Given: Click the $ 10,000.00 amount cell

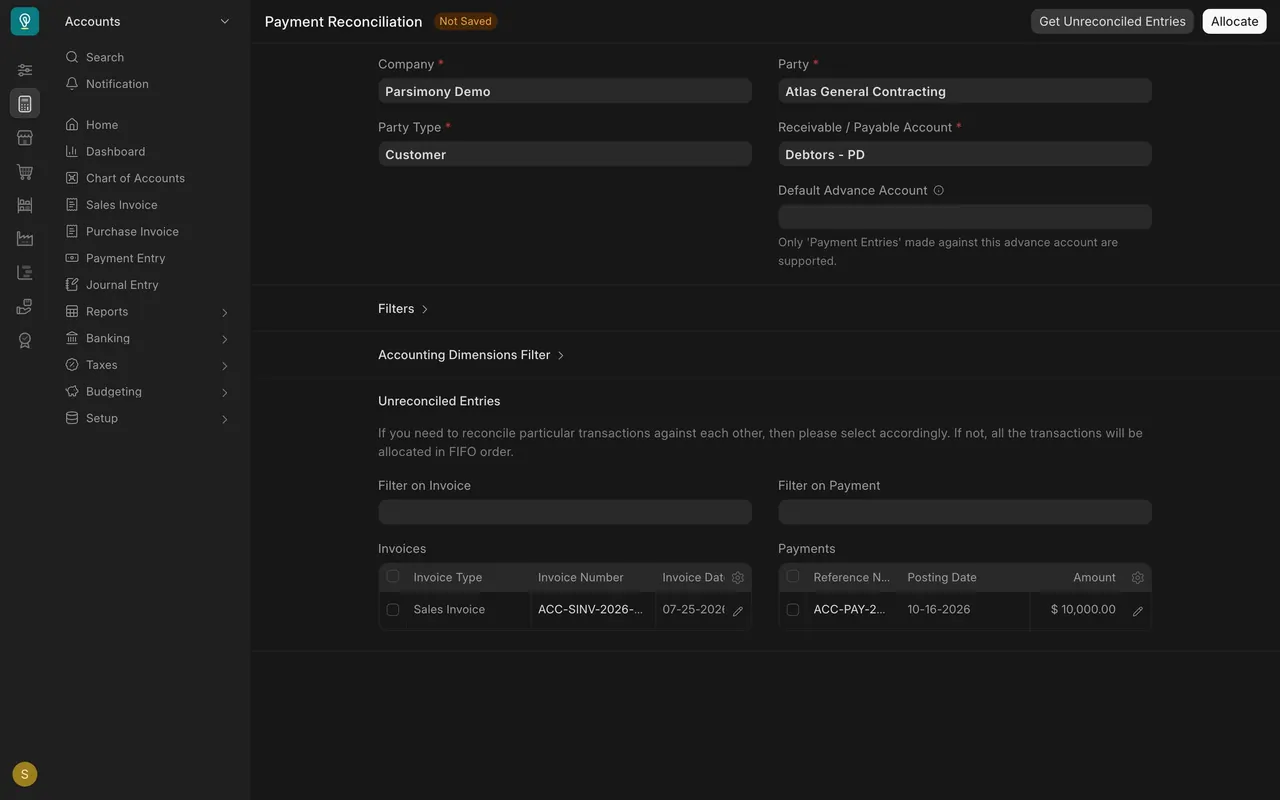Looking at the screenshot, I should point(1077,610).
